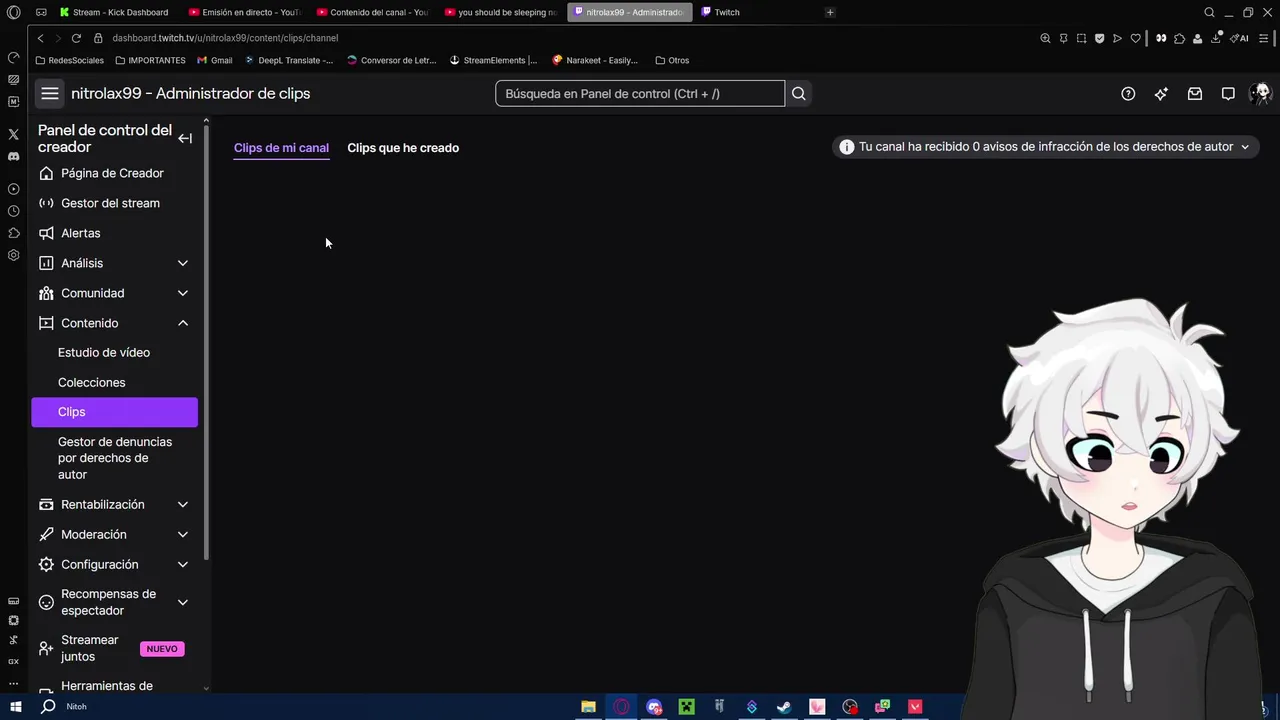Open Página de Creador
Image resolution: width=1280 pixels, height=720 pixels.
[x=114, y=173]
